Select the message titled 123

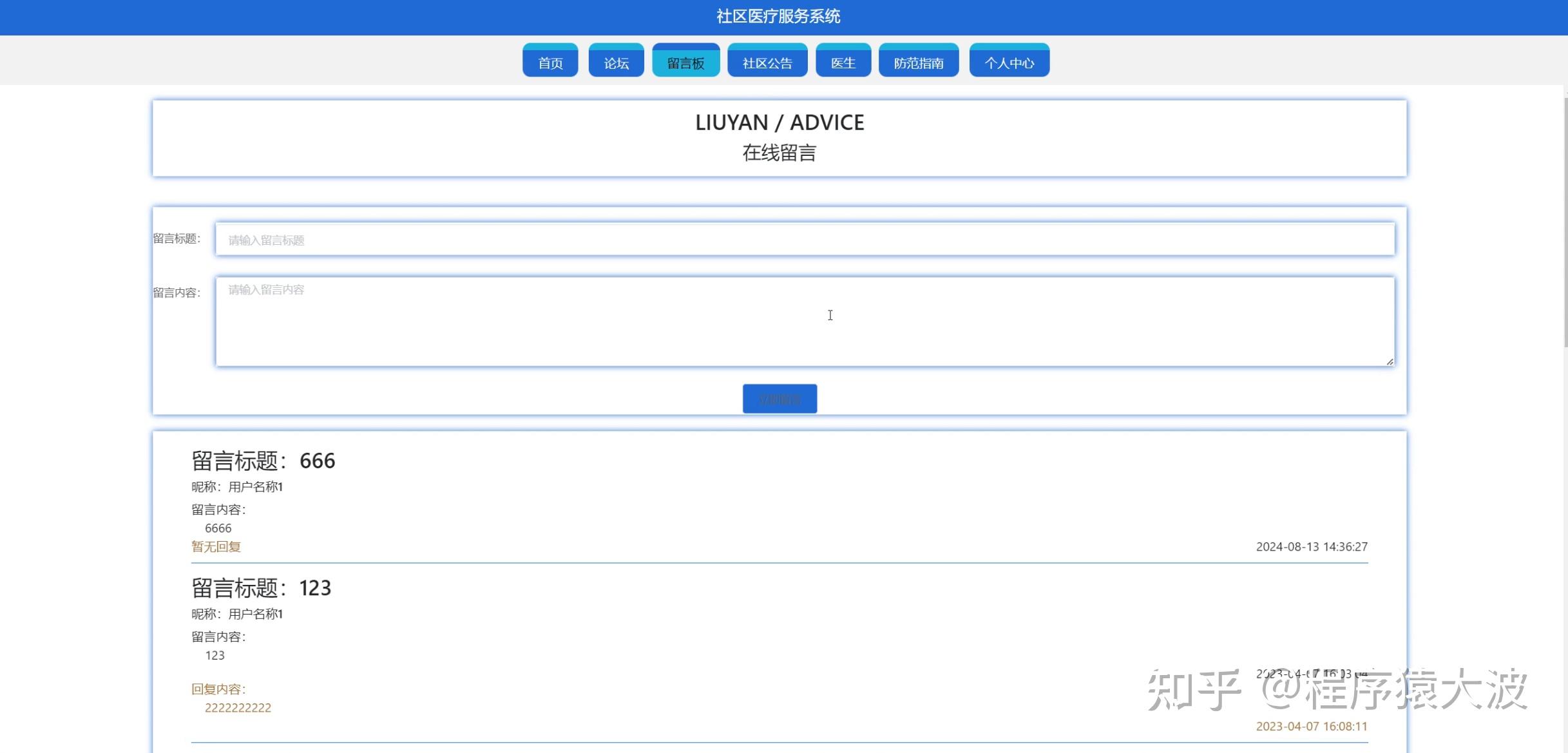point(261,587)
